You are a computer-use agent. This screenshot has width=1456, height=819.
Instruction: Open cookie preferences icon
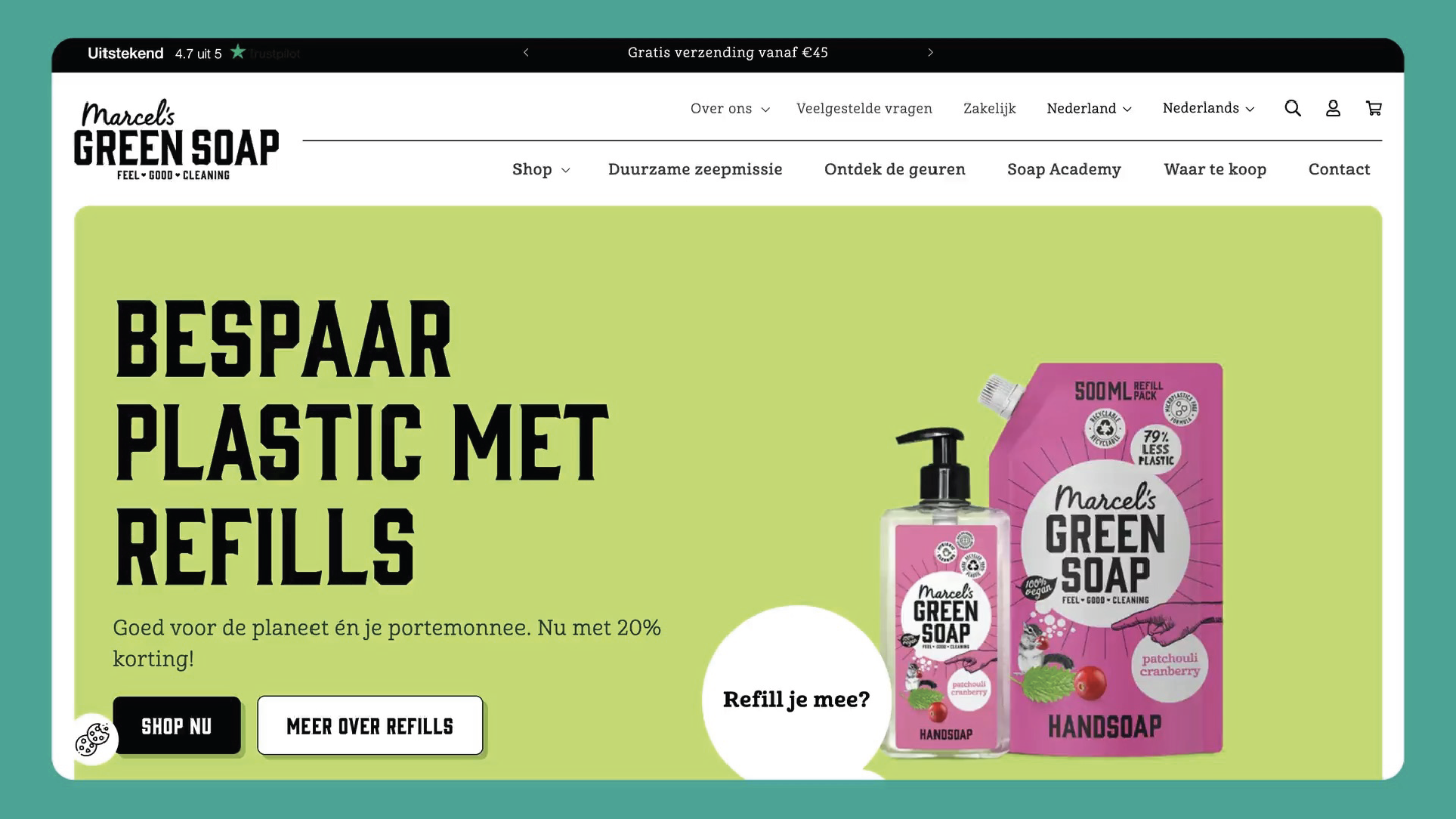tap(92, 739)
